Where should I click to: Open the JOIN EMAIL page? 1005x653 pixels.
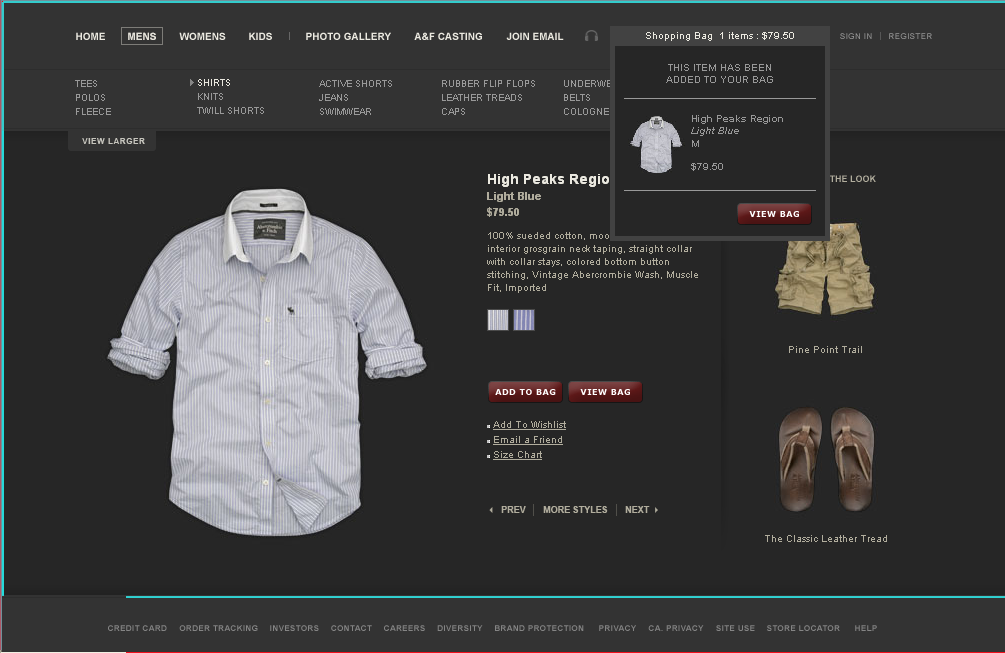click(x=535, y=37)
